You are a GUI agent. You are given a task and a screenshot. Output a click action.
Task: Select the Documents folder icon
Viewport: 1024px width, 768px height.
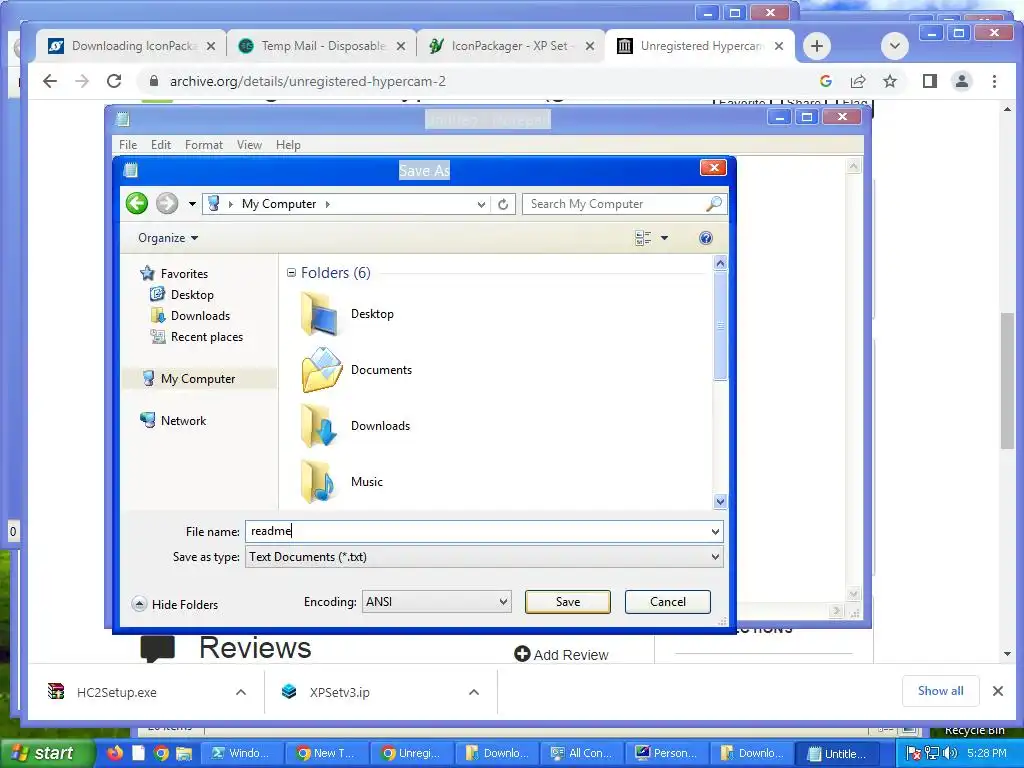321,370
